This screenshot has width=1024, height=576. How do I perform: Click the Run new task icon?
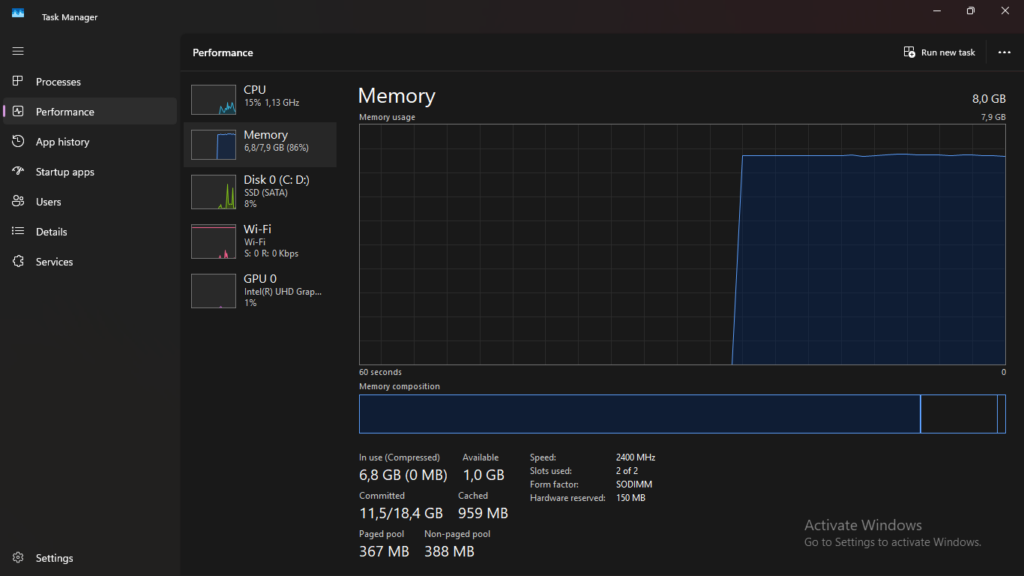pyautogui.click(x=909, y=52)
